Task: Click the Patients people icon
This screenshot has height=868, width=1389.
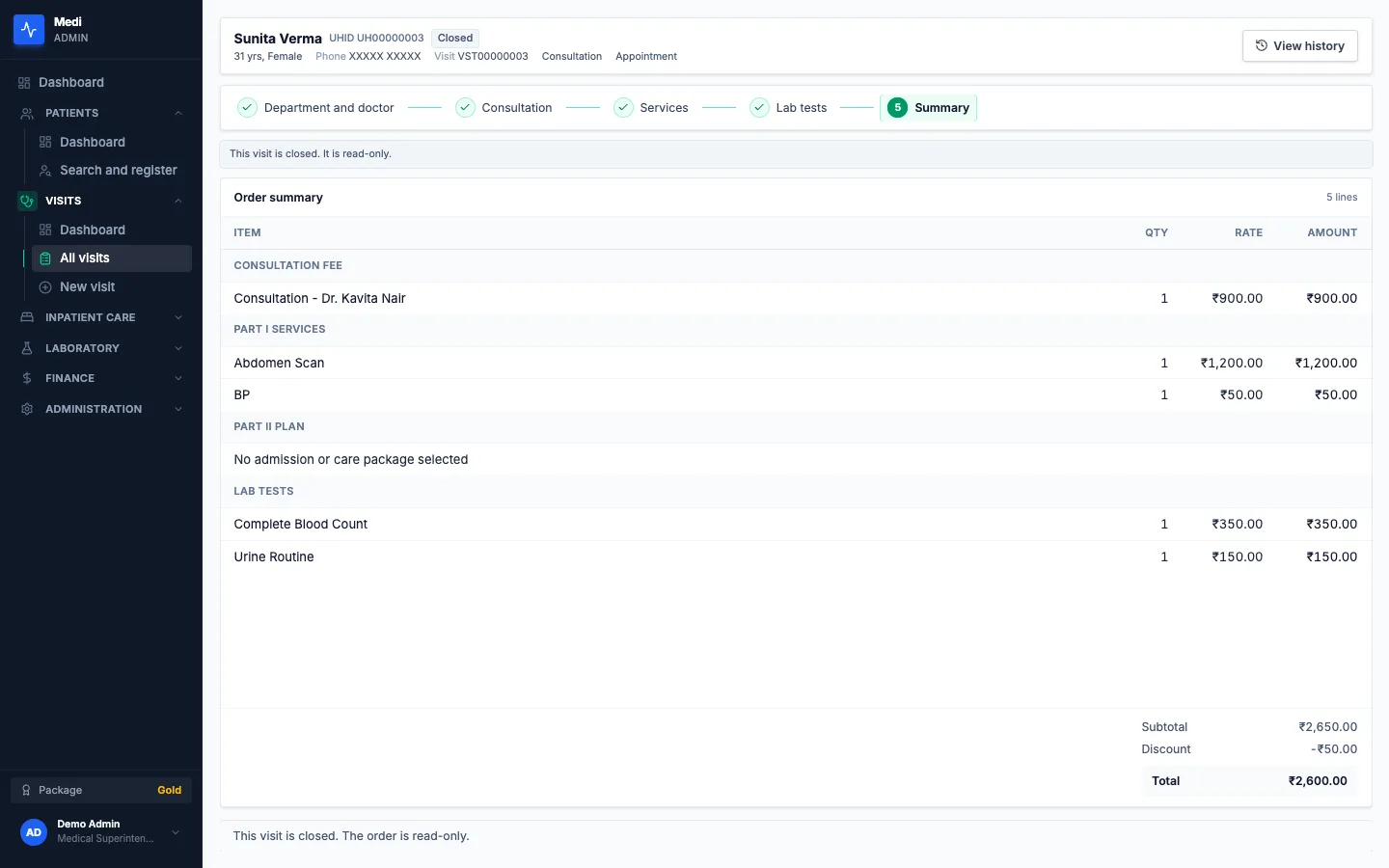Action: tap(27, 113)
